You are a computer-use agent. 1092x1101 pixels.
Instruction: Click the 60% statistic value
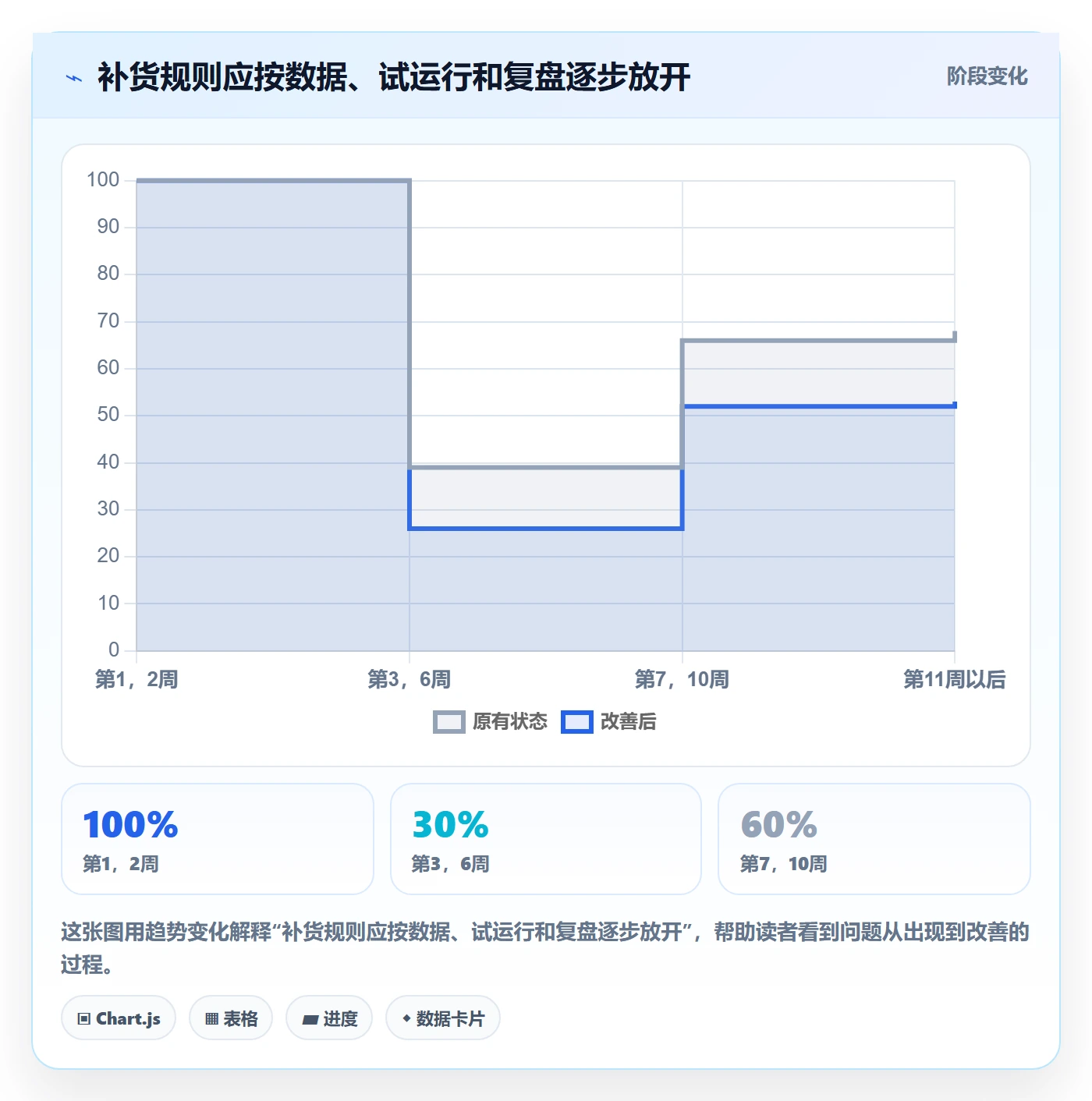778,824
